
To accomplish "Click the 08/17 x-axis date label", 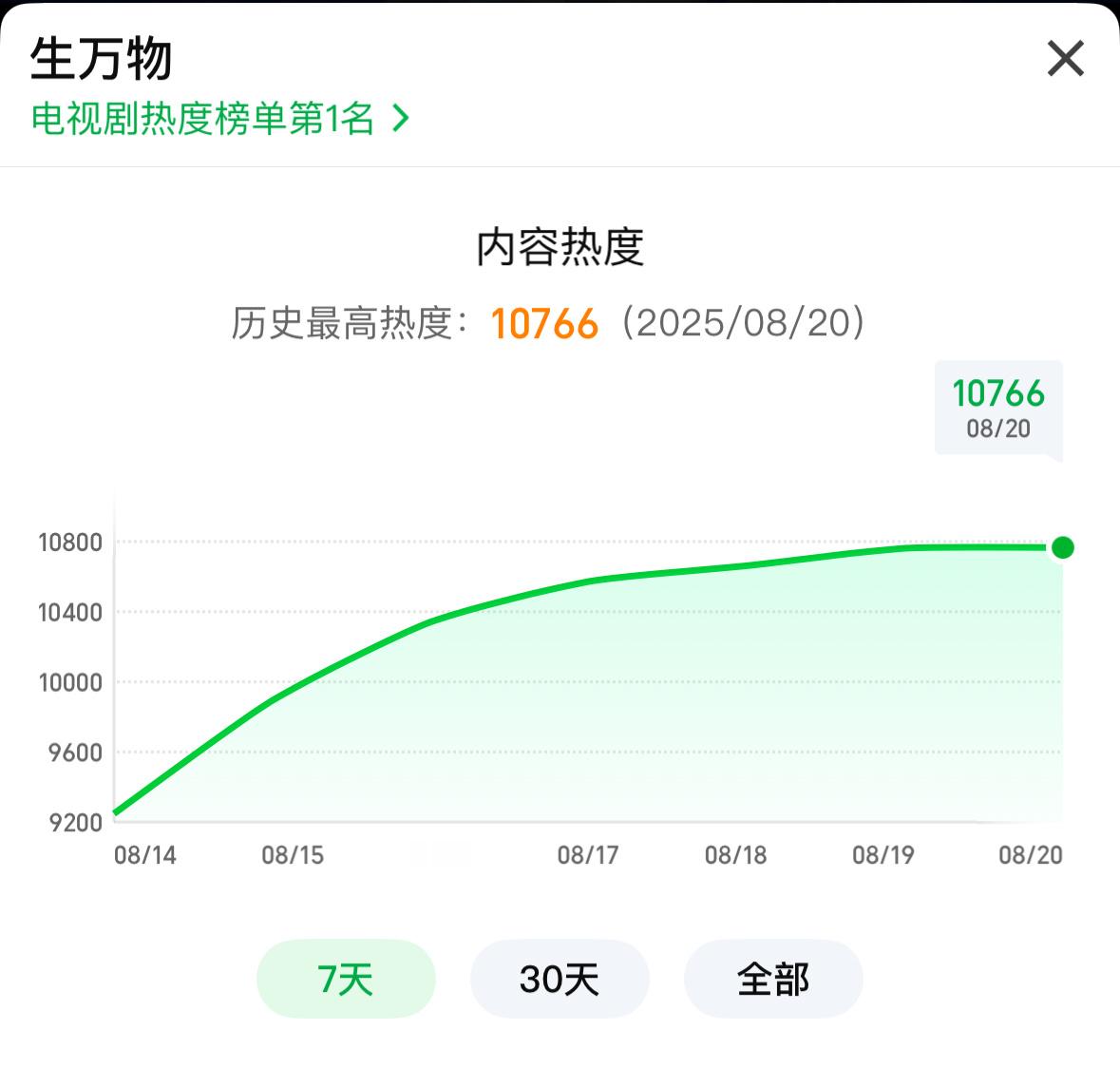I will click(x=588, y=855).
